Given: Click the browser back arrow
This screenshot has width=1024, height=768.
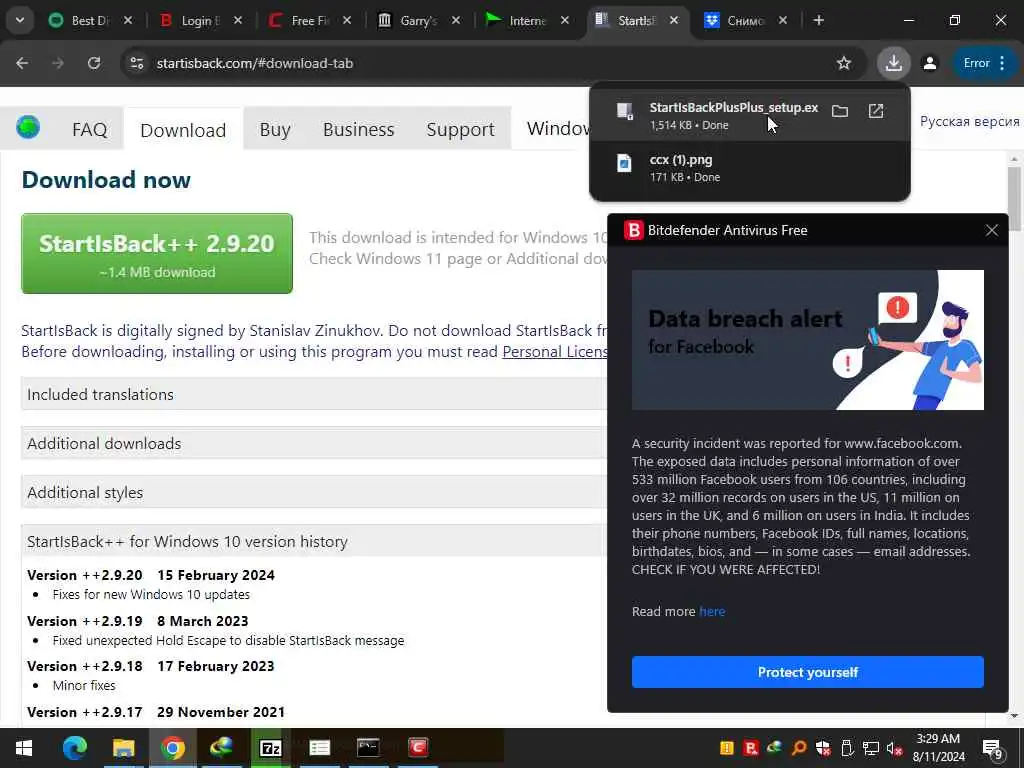Looking at the screenshot, I should tap(22, 63).
